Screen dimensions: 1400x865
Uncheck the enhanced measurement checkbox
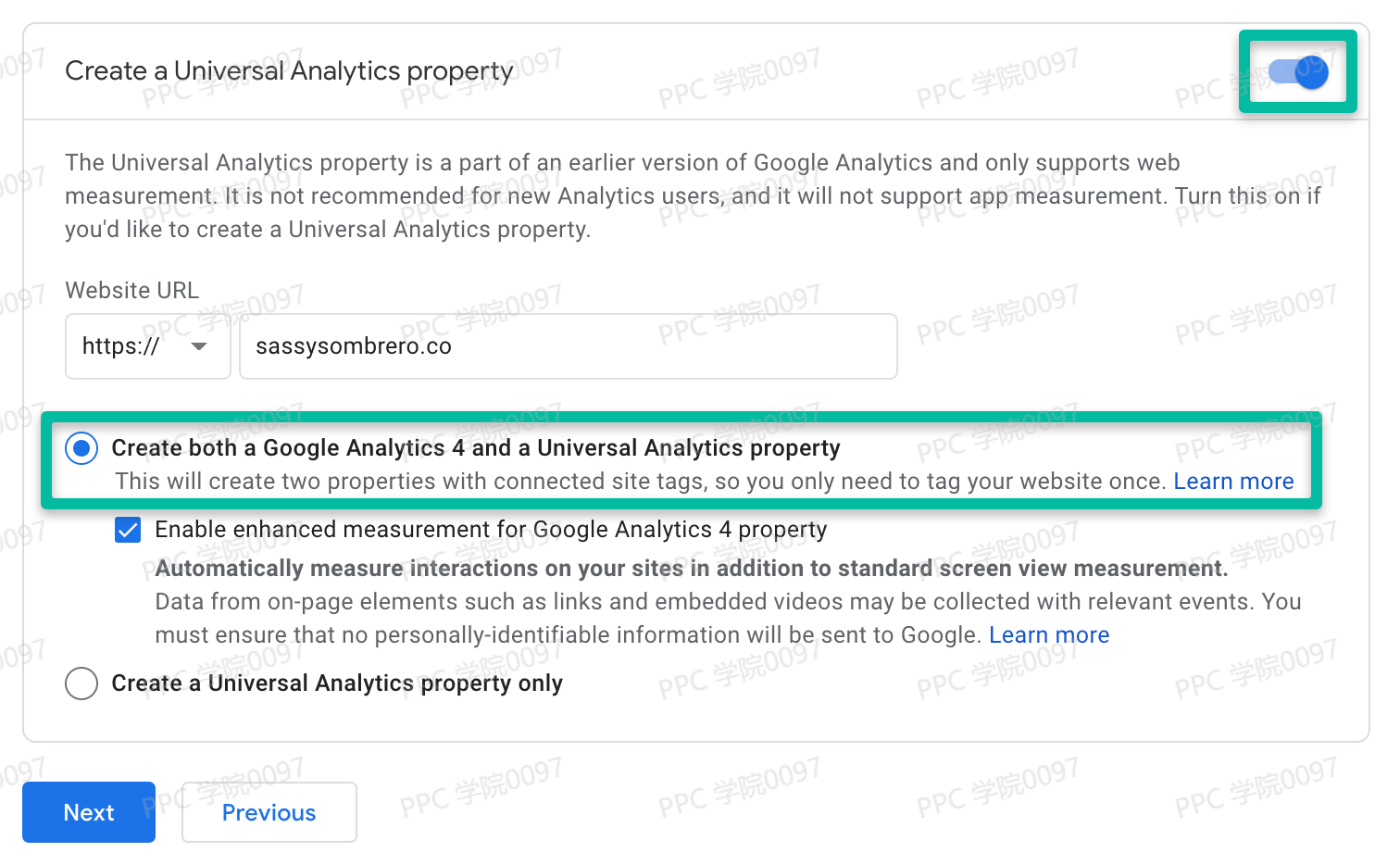(x=128, y=530)
